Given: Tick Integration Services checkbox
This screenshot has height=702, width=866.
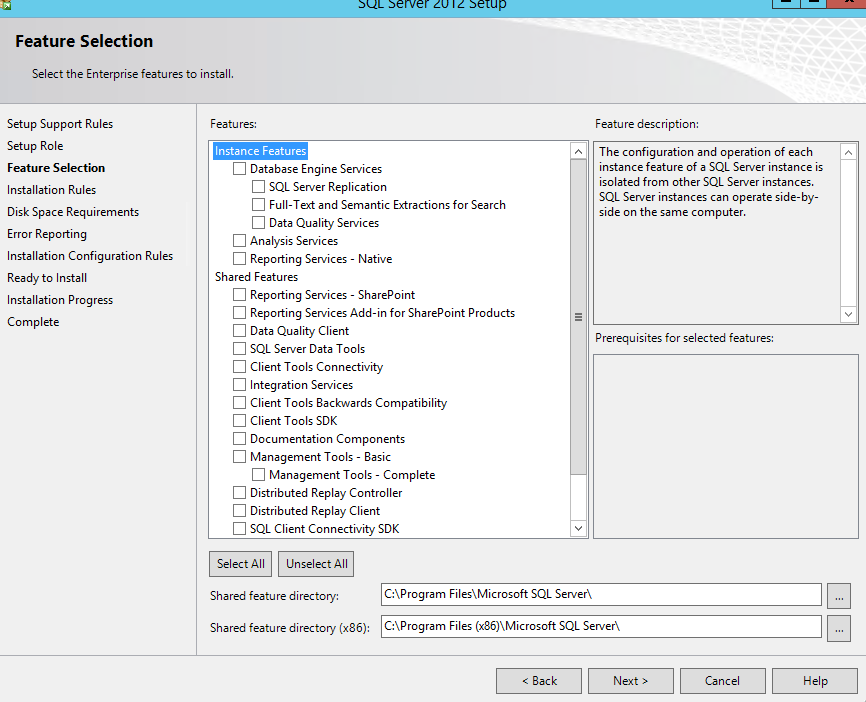Looking at the screenshot, I should coord(239,384).
